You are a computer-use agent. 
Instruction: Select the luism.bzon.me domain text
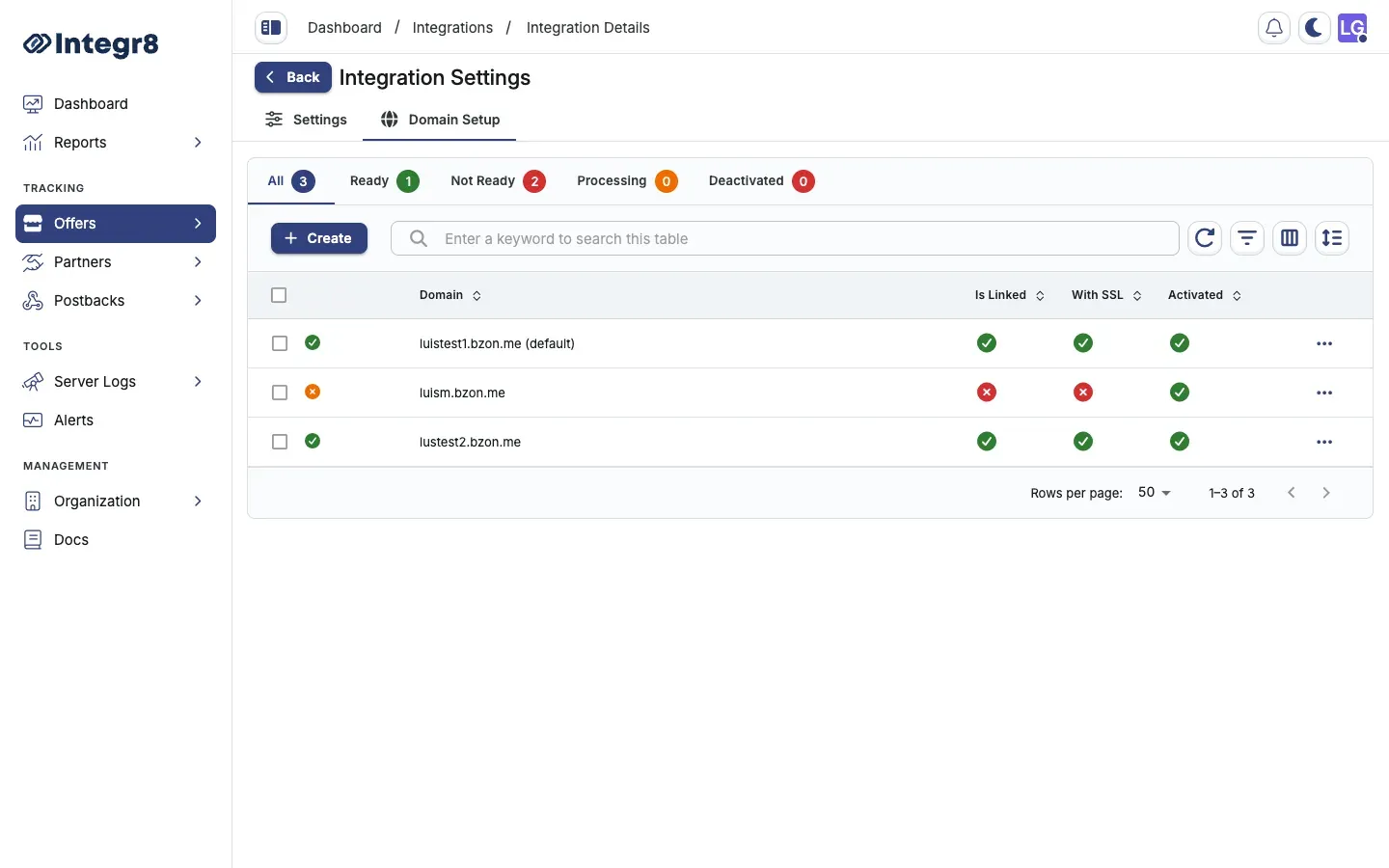point(462,393)
